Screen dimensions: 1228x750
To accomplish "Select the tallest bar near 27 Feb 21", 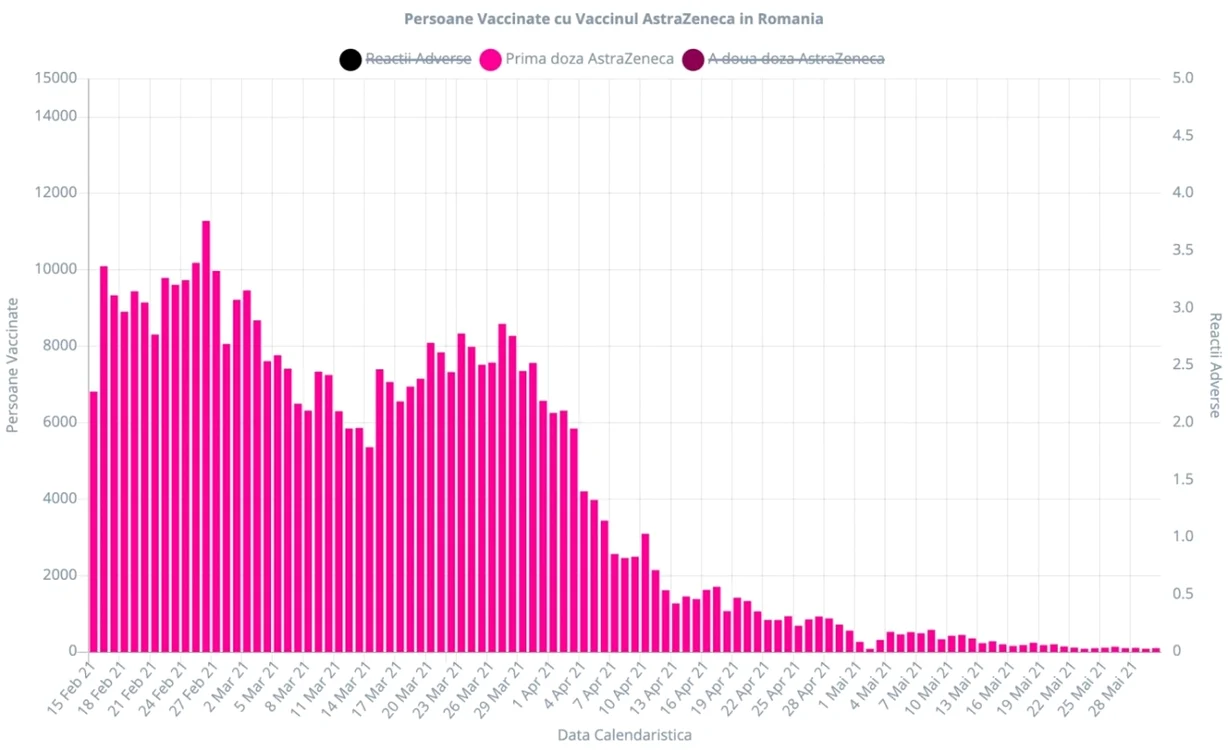I will 206,436.
